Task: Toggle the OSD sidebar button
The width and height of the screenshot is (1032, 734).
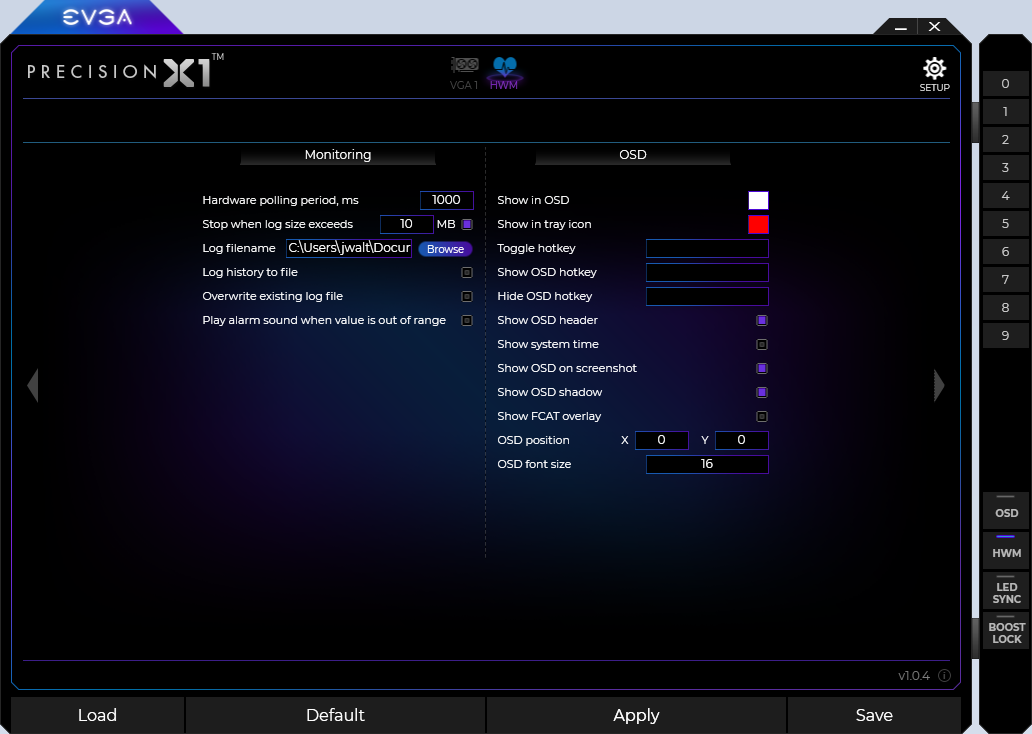Action: pos(1006,510)
